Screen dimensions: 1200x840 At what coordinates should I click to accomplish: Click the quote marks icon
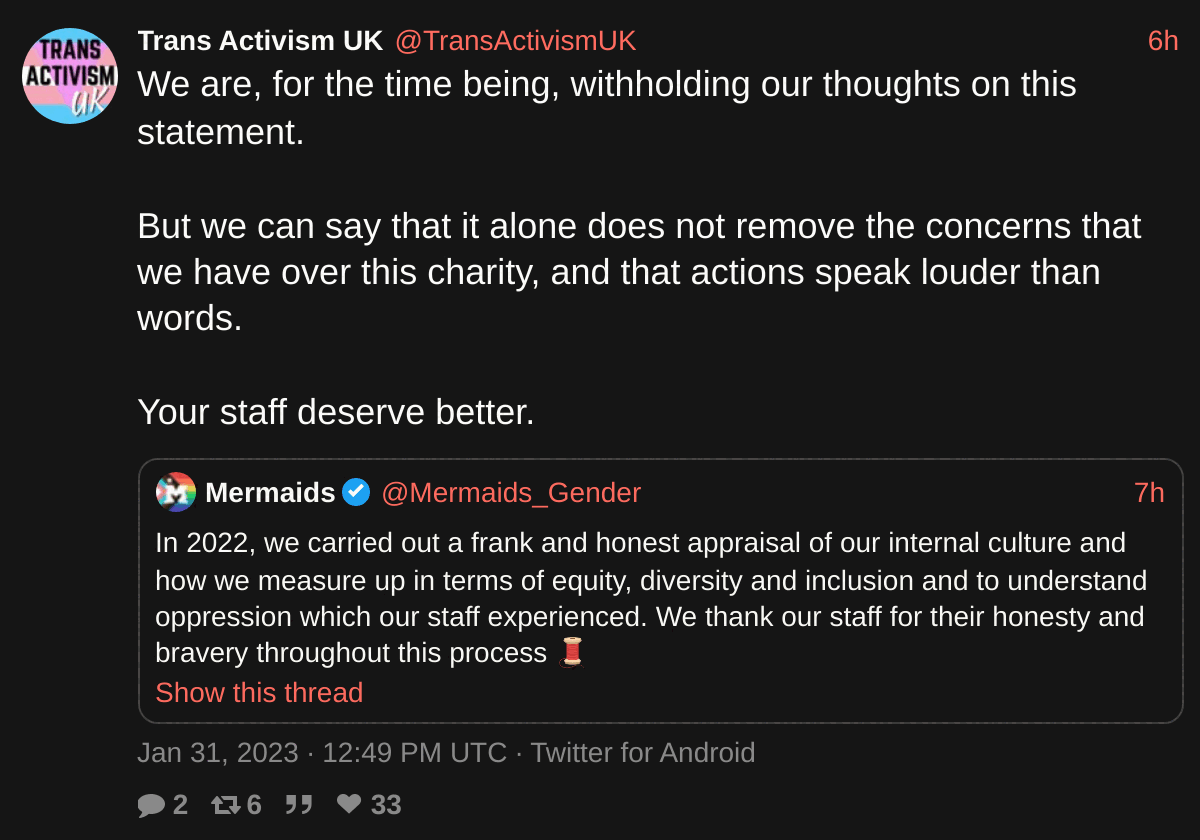(299, 804)
